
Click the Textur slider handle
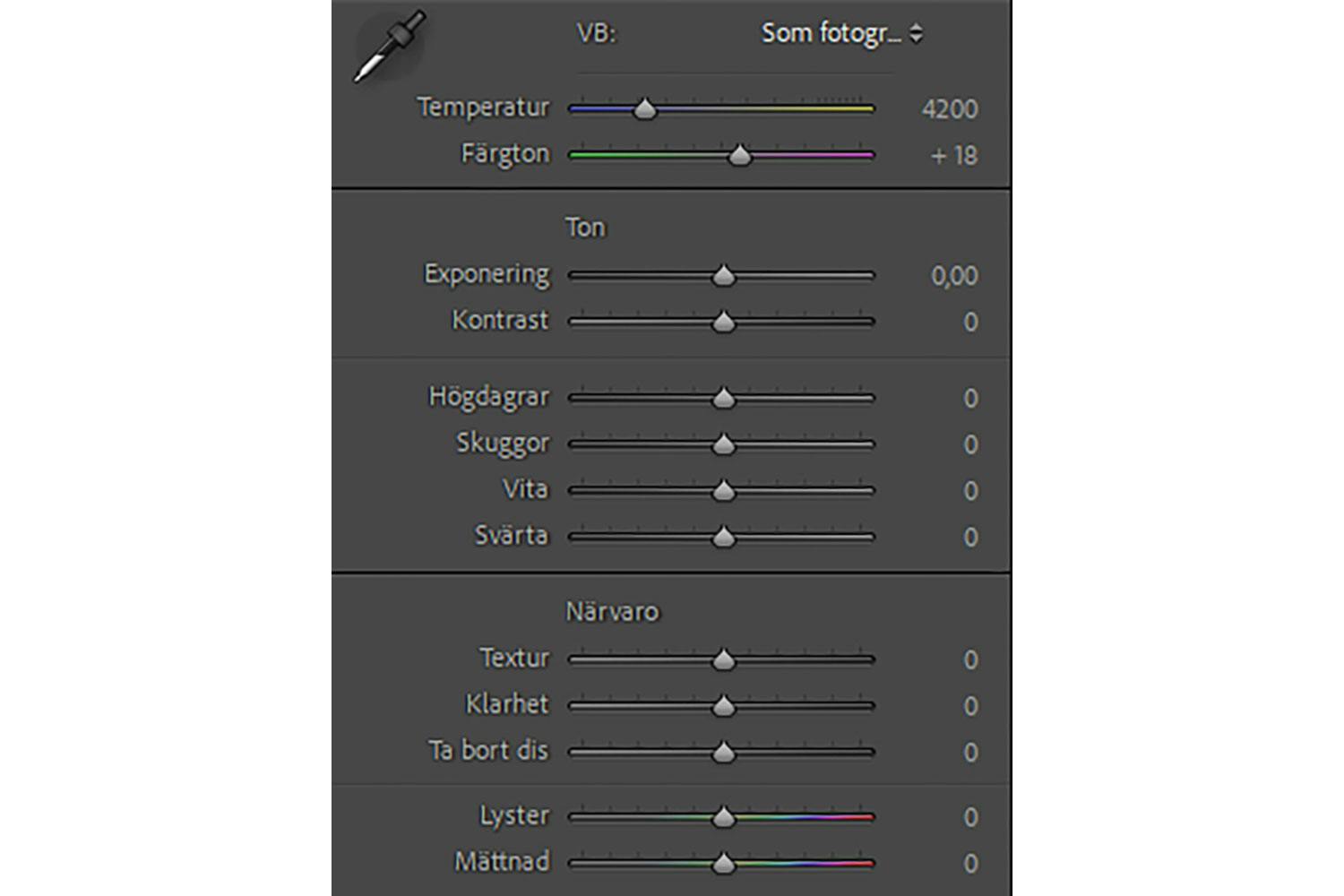[x=723, y=660]
